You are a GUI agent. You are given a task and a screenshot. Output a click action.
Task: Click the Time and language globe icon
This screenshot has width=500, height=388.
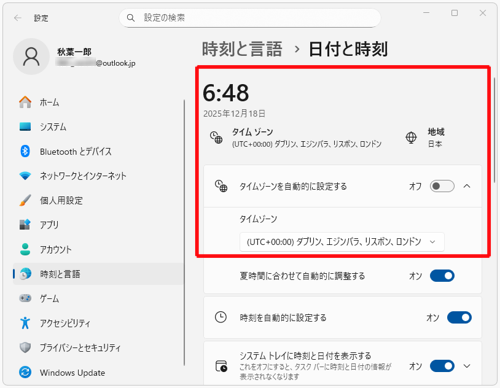[25, 274]
